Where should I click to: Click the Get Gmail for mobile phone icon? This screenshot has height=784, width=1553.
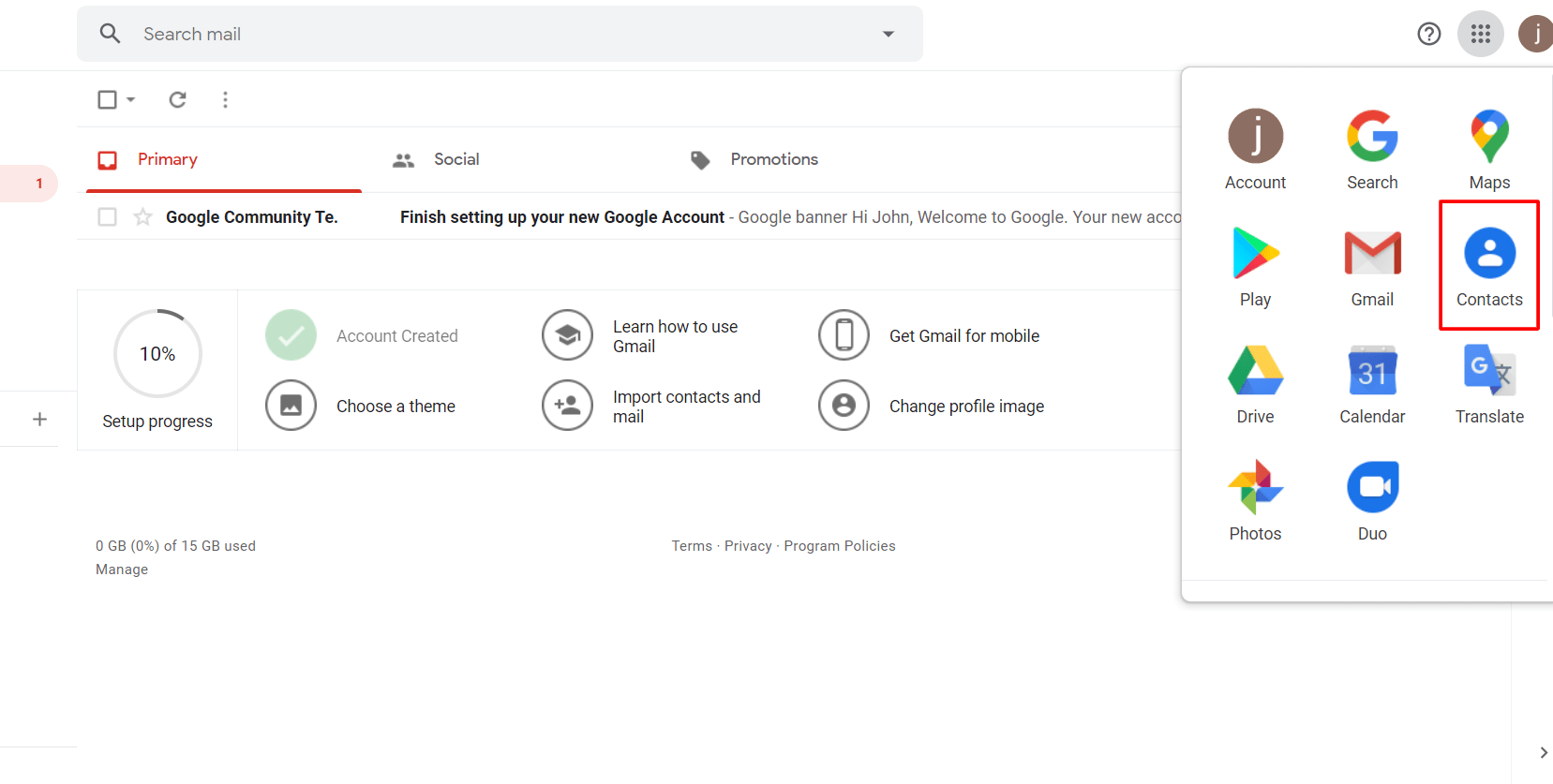pos(844,335)
